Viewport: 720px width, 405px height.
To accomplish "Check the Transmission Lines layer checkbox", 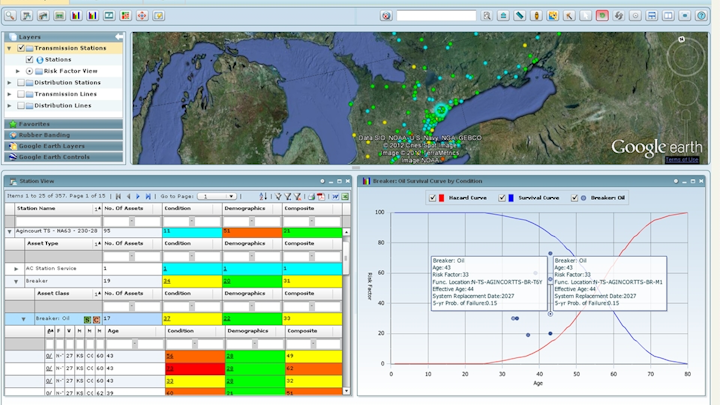I will [21, 94].
